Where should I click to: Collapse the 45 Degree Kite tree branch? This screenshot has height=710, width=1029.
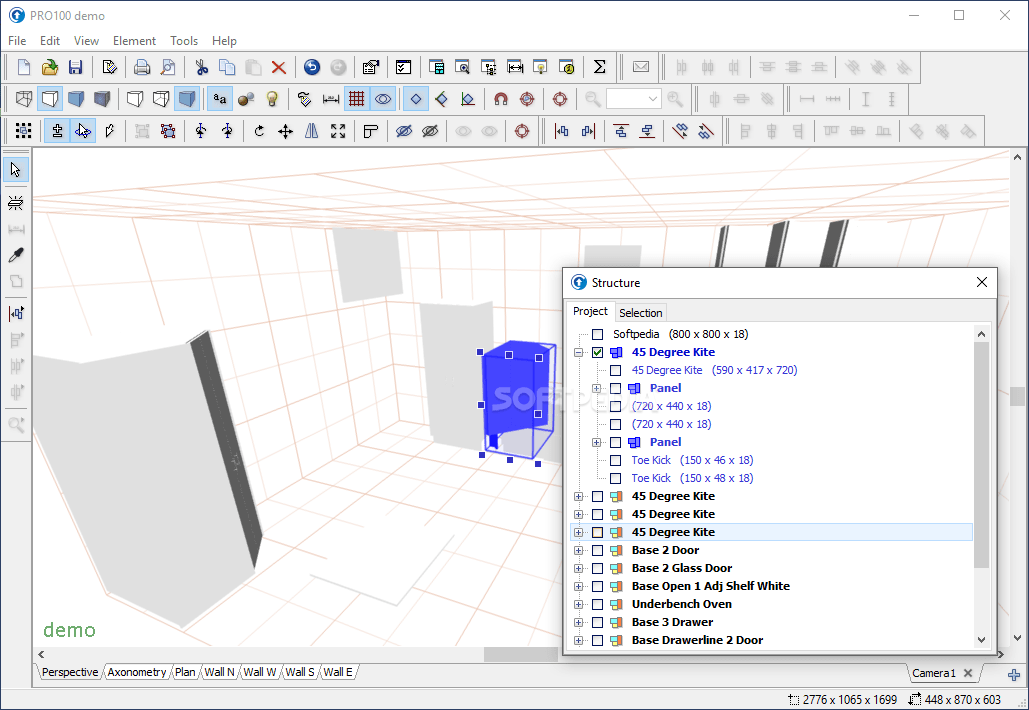click(x=579, y=352)
